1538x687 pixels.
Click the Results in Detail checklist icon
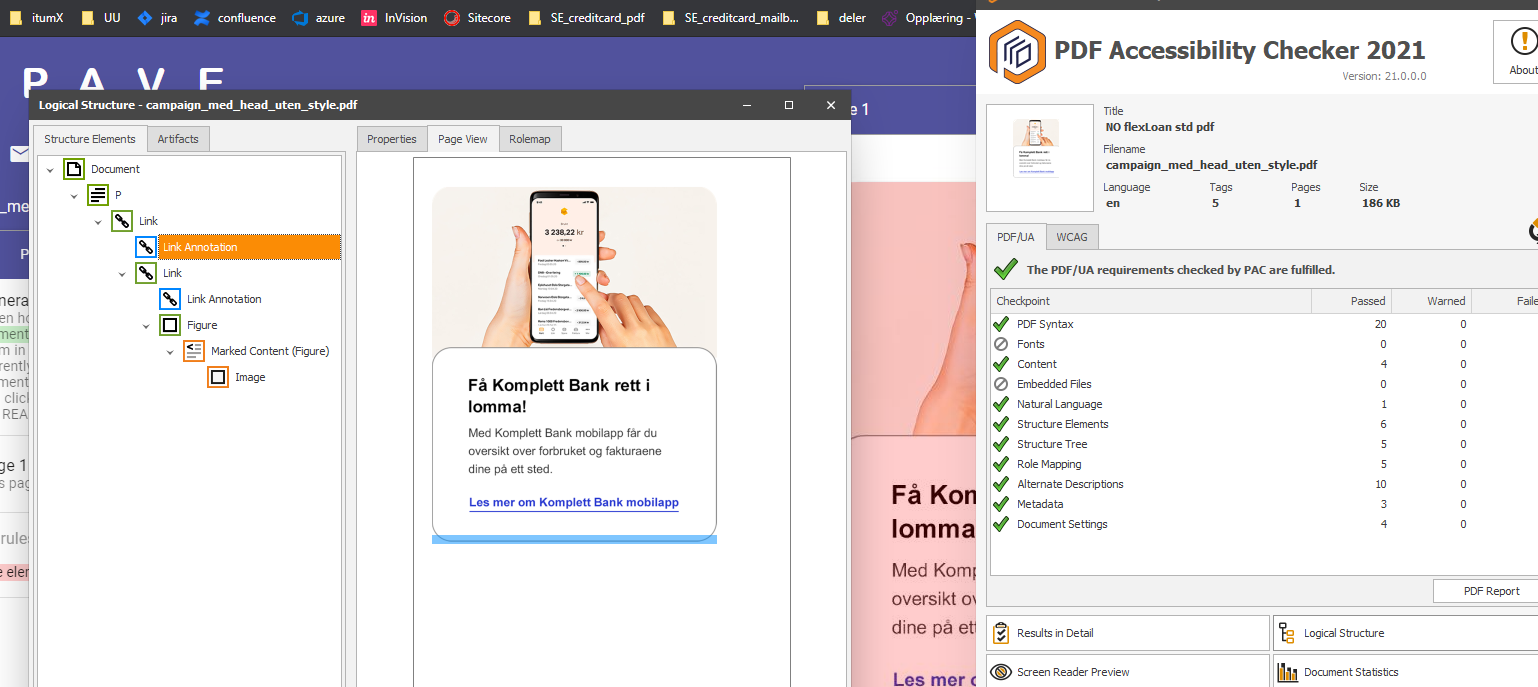tap(1001, 633)
